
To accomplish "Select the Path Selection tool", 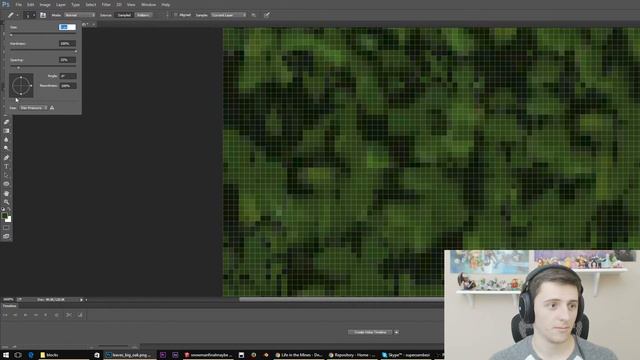I will (x=6, y=175).
